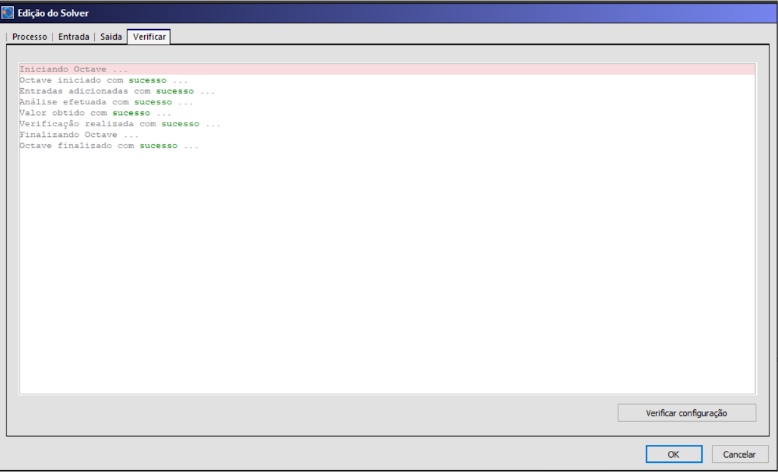
Task: Click the Solver application icon in title bar
Action: tap(7, 12)
